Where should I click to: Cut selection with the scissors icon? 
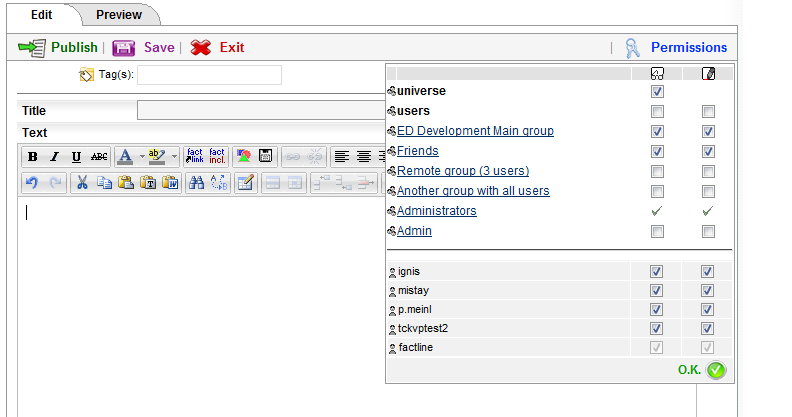point(82,183)
